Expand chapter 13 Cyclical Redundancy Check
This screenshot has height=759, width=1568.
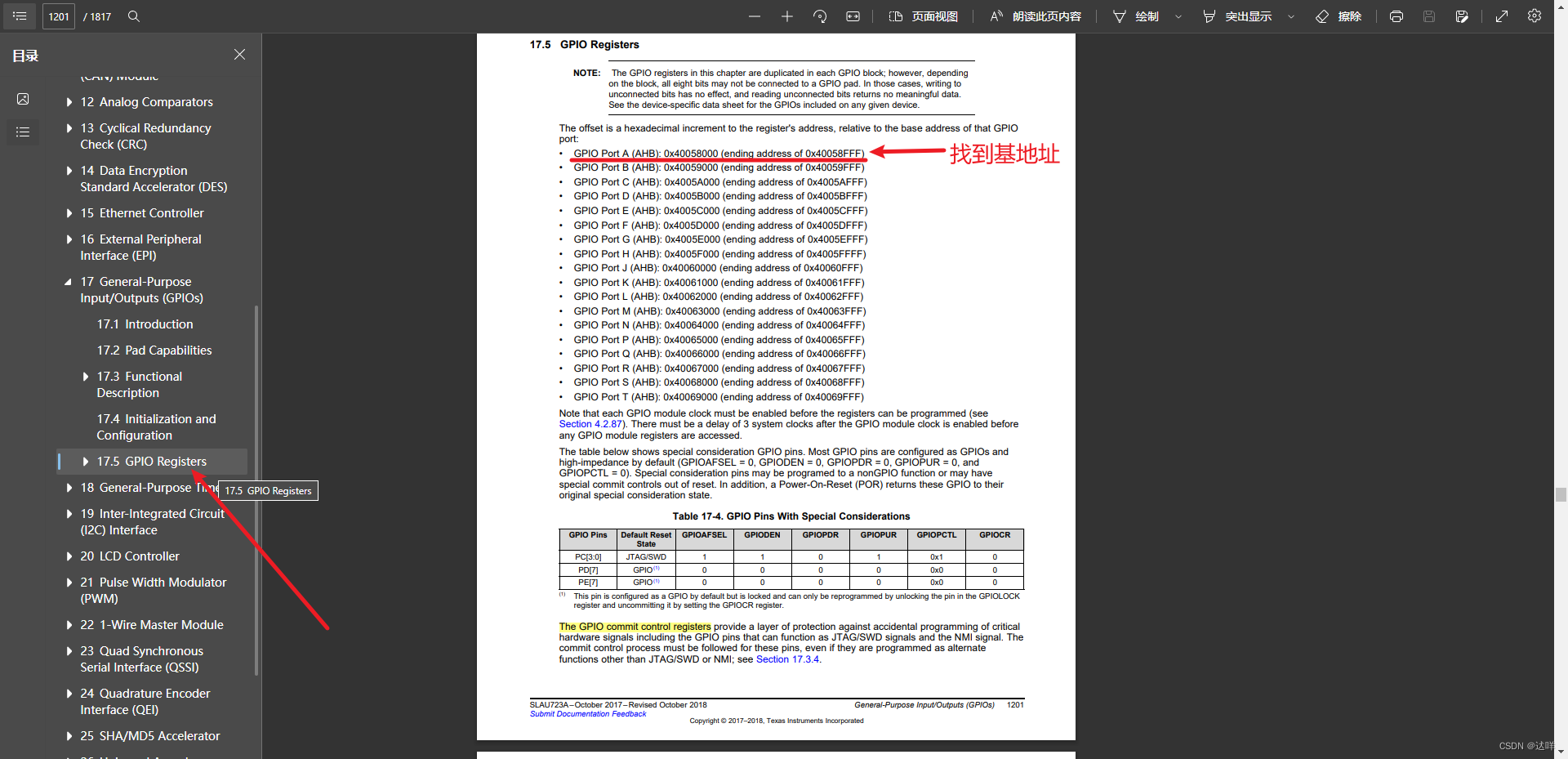point(69,128)
